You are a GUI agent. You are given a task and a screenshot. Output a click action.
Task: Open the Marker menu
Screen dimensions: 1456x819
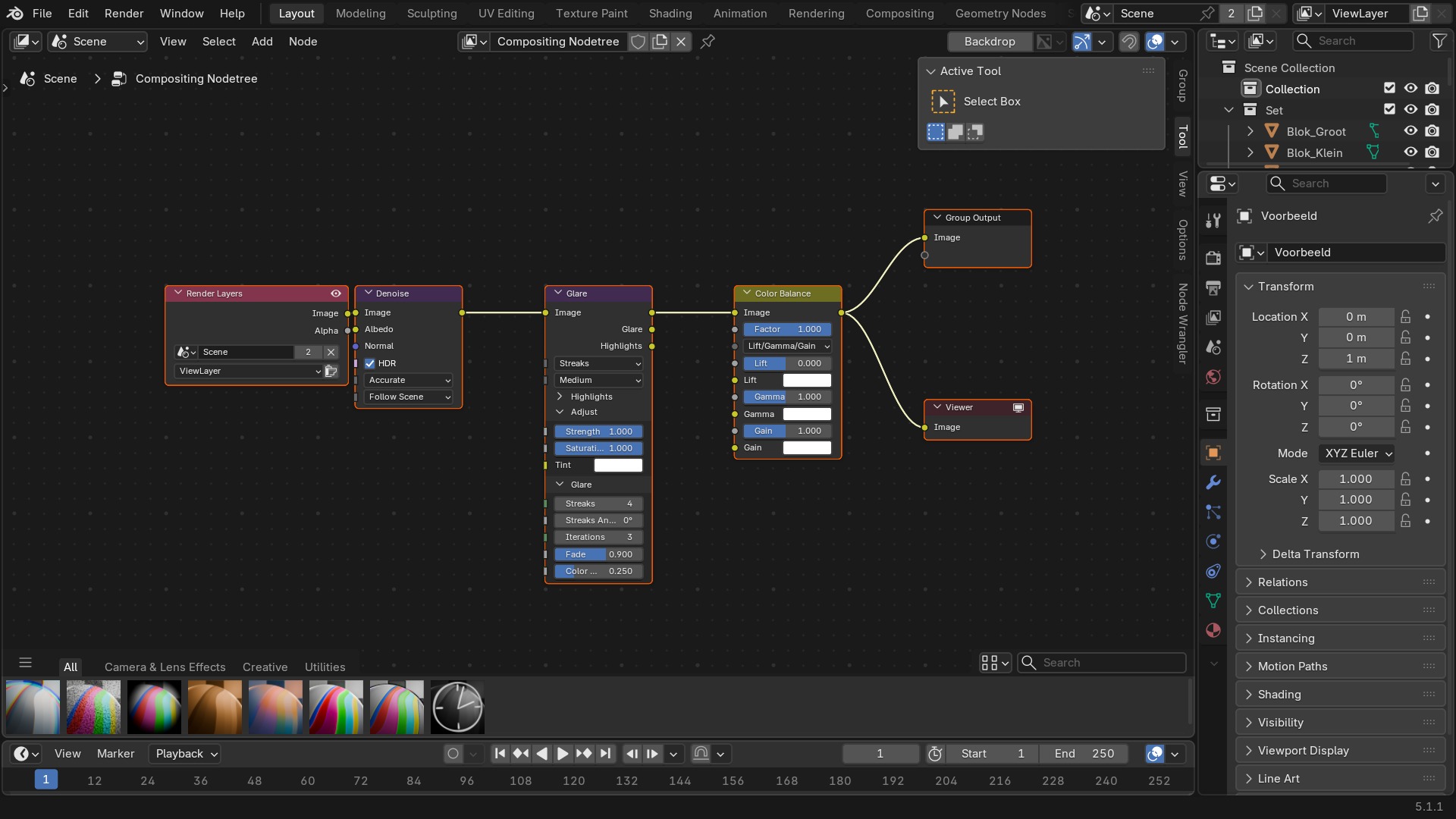point(115,754)
